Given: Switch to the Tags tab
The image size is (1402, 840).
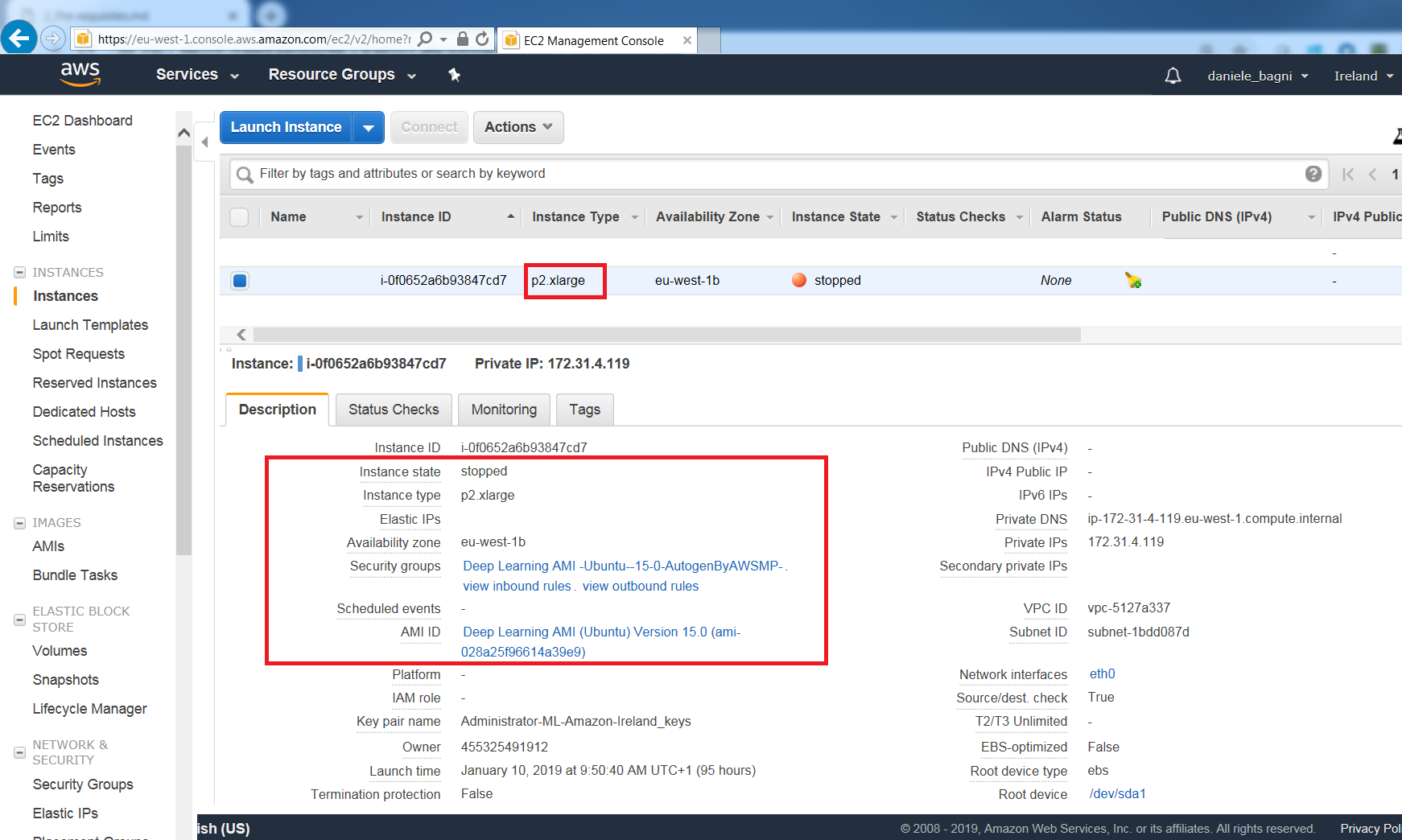Looking at the screenshot, I should tap(585, 410).
